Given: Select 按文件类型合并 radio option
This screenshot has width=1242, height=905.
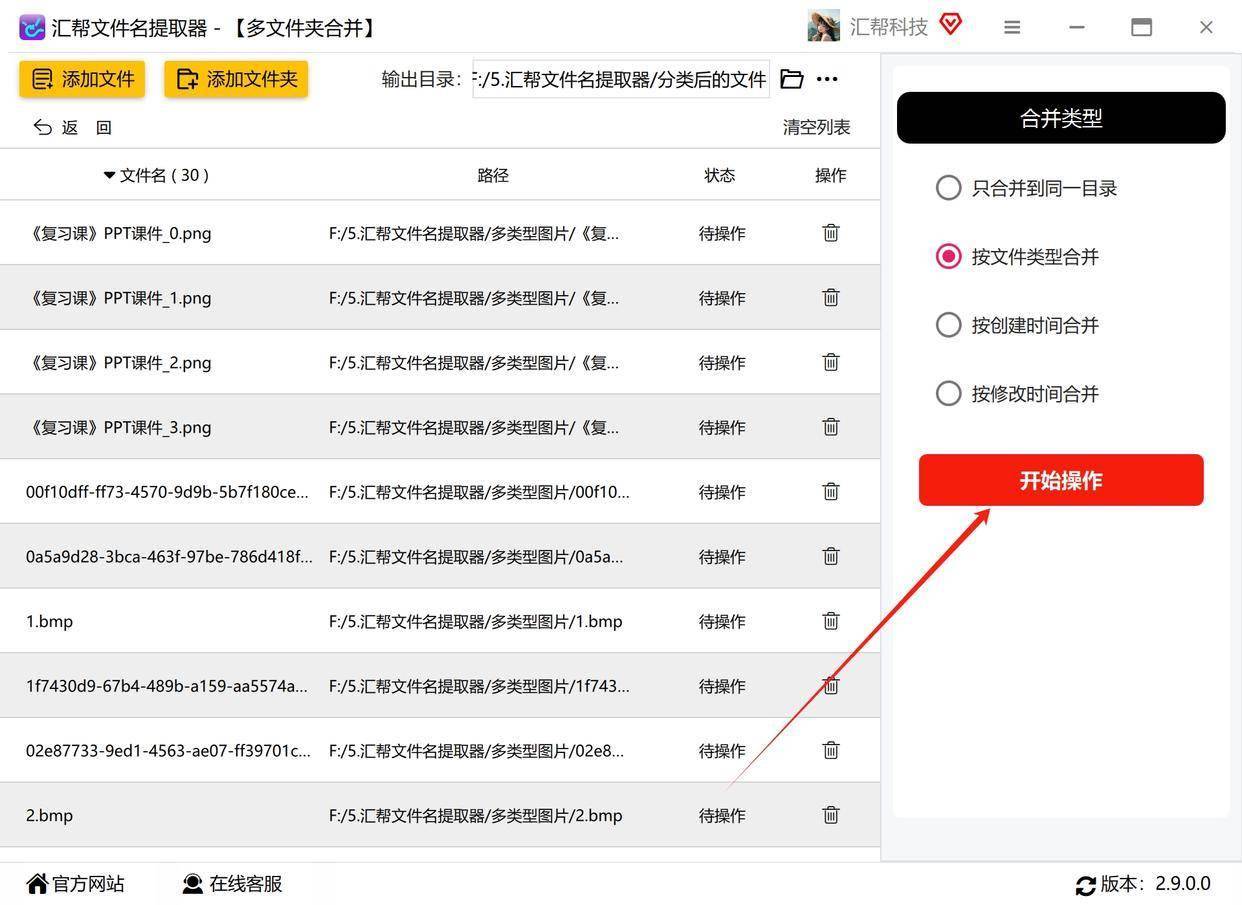Looking at the screenshot, I should (x=948, y=256).
